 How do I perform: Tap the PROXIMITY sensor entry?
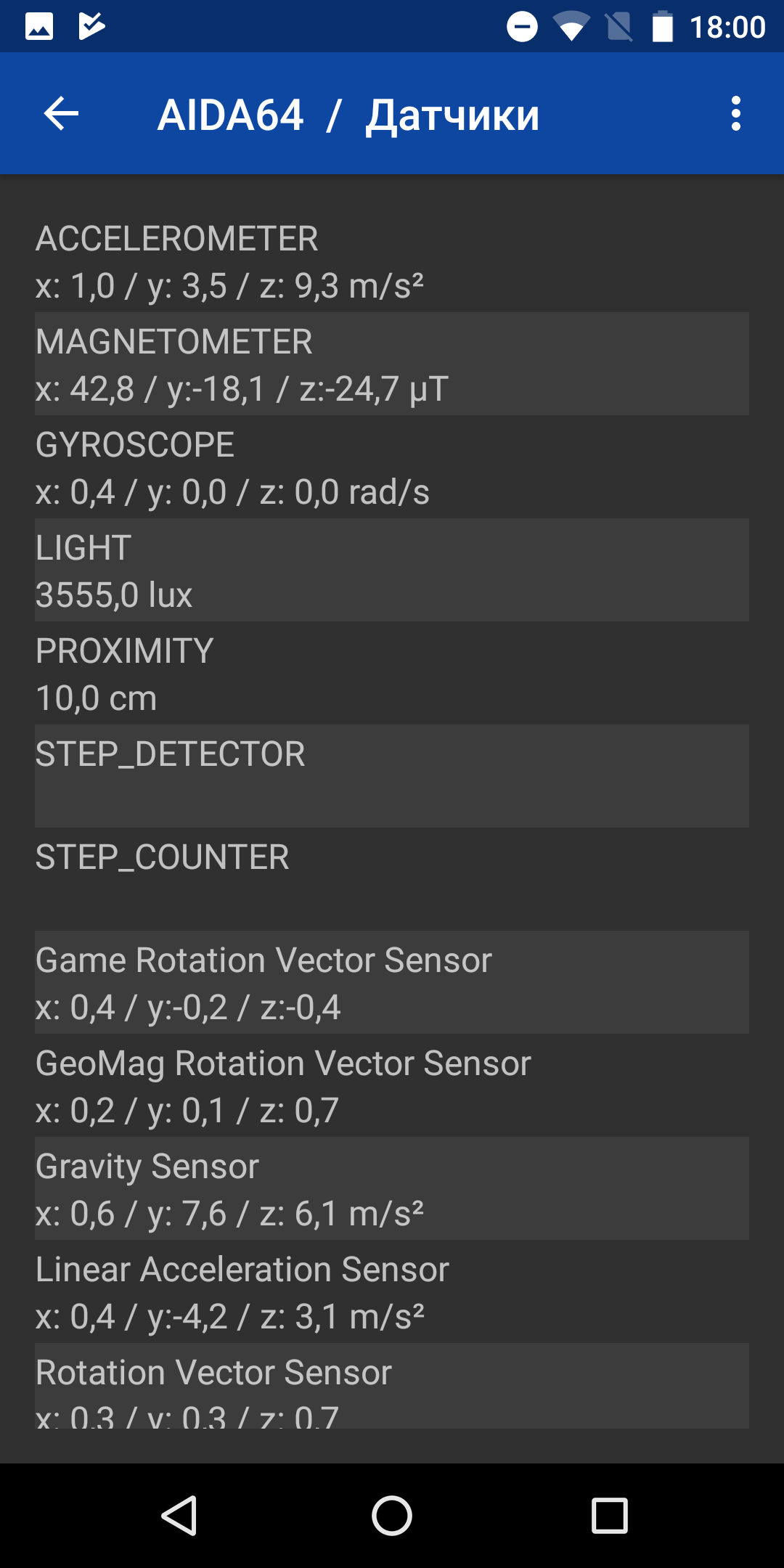(392, 673)
